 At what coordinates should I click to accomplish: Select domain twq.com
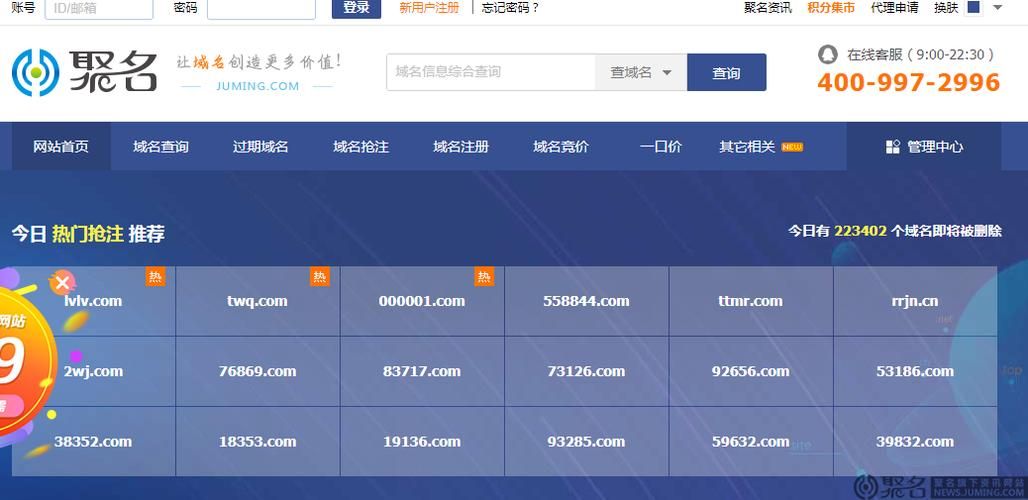258,301
